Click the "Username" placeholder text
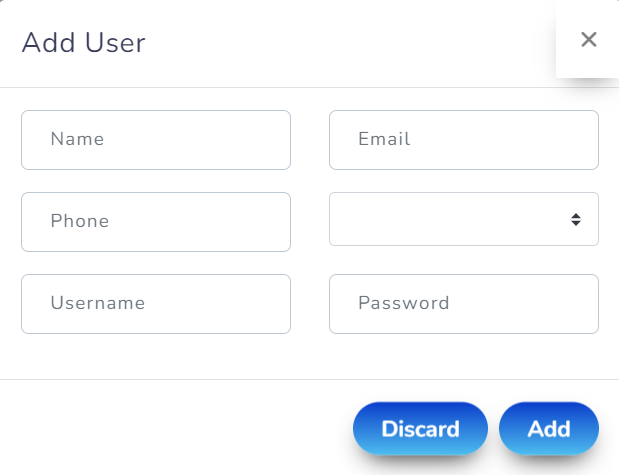The width and height of the screenshot is (619, 475). 98,304
